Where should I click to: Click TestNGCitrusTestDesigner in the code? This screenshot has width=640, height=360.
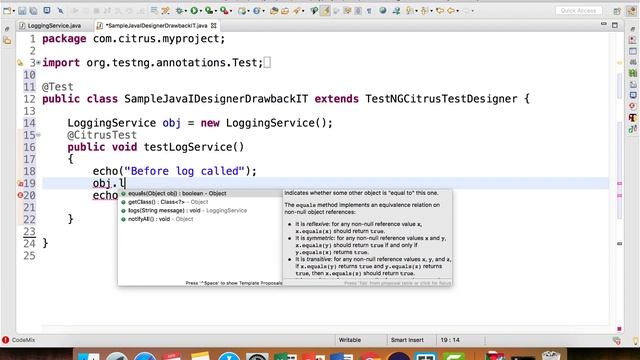coord(441,99)
